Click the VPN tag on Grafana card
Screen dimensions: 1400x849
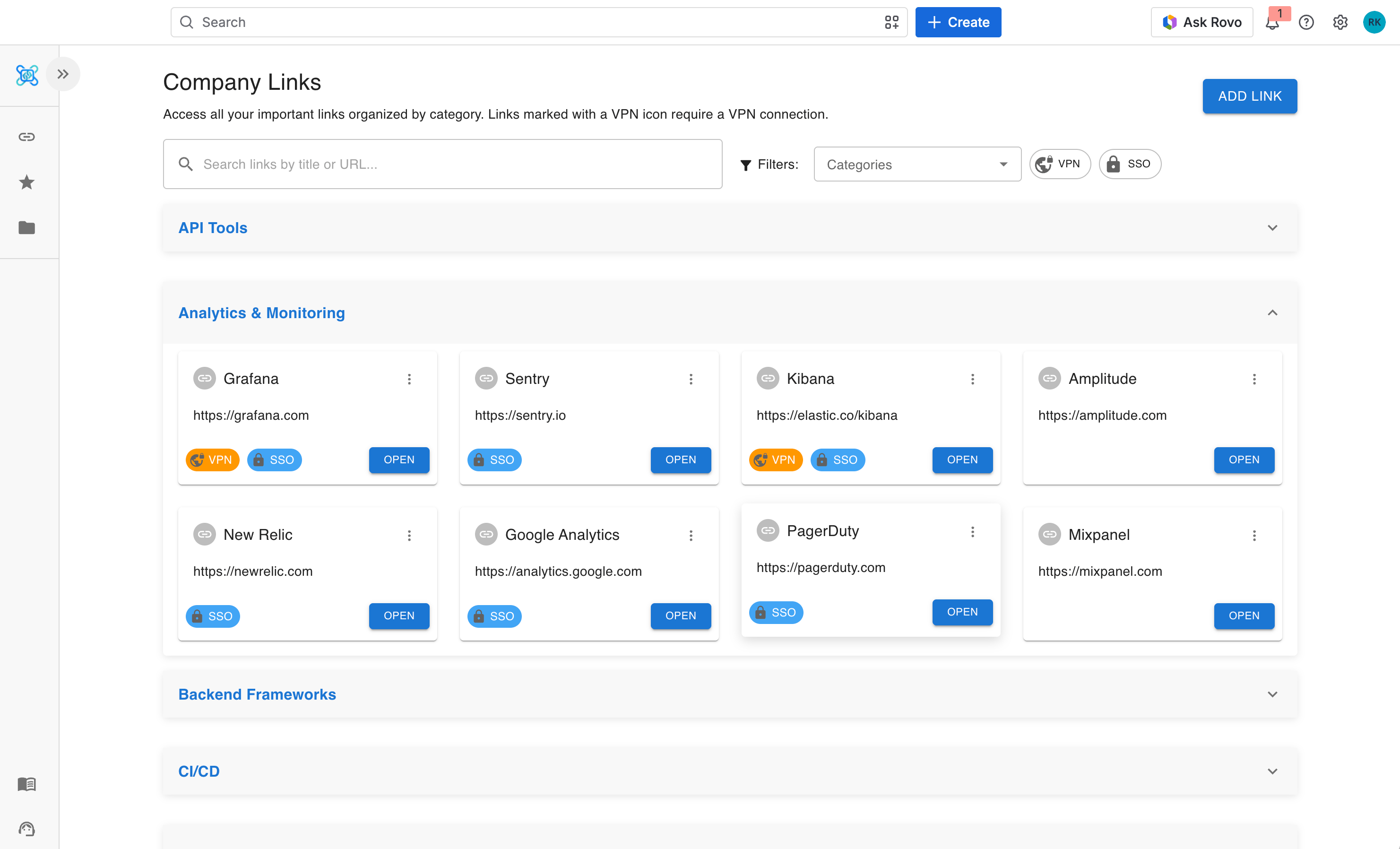tap(213, 460)
